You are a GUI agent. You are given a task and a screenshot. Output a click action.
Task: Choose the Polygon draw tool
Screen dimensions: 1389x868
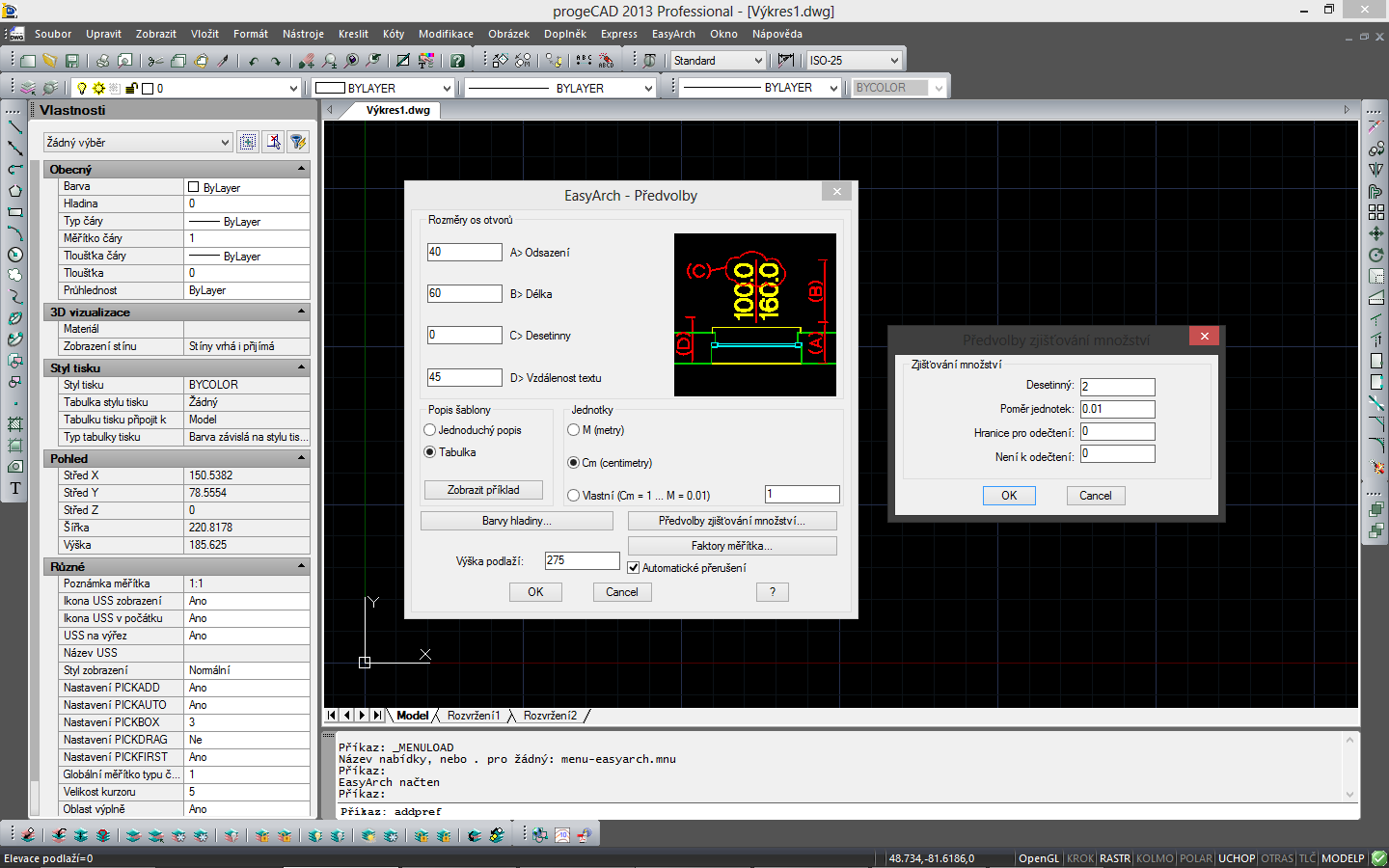(x=14, y=191)
